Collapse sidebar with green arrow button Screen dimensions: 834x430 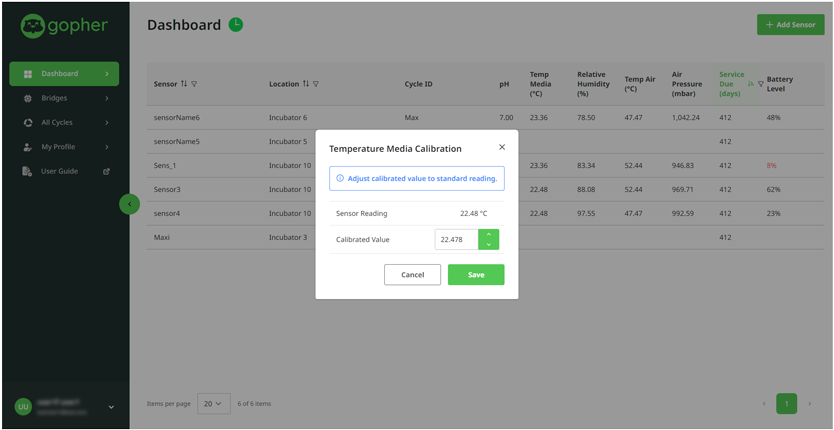coord(129,204)
